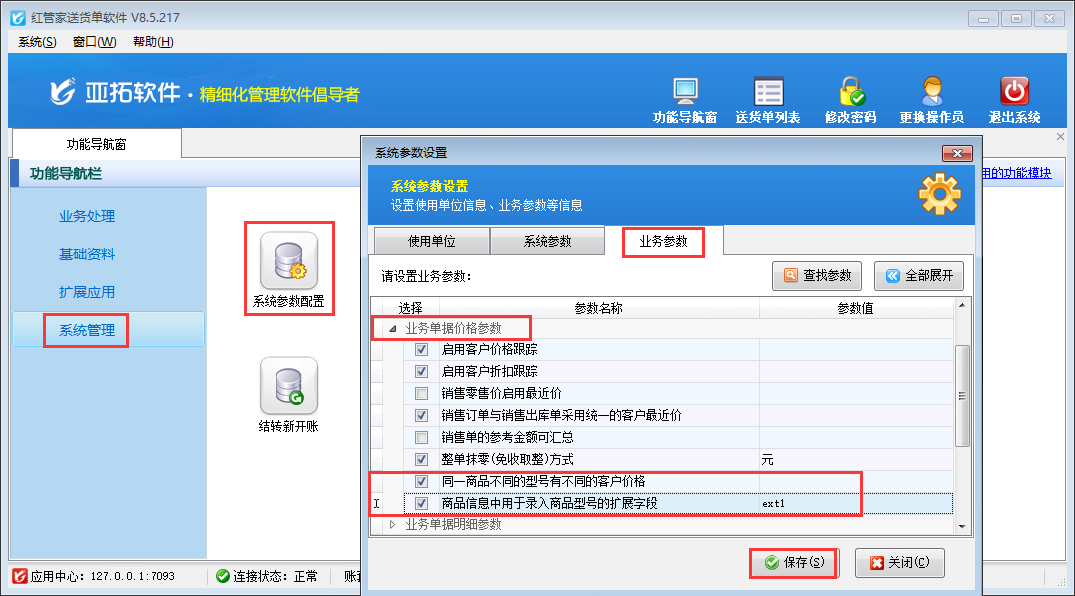Image resolution: width=1075 pixels, height=596 pixels.
Task: Click the 查找参数 search button
Action: tap(818, 276)
